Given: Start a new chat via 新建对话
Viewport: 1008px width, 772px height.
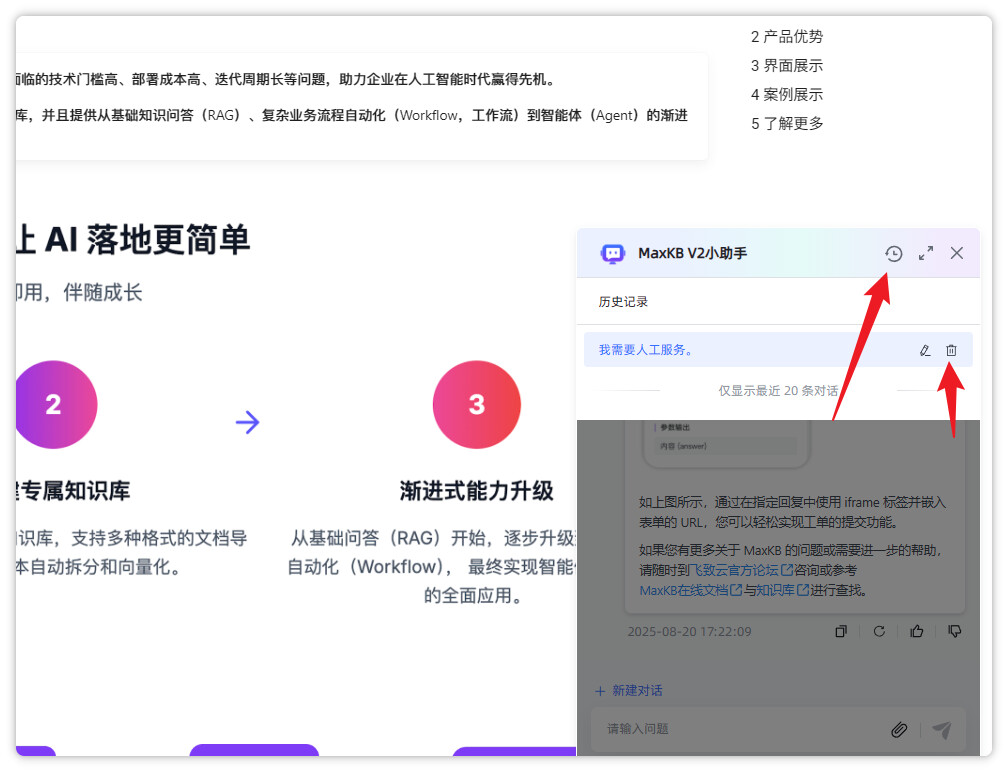Looking at the screenshot, I should pyautogui.click(x=629, y=690).
